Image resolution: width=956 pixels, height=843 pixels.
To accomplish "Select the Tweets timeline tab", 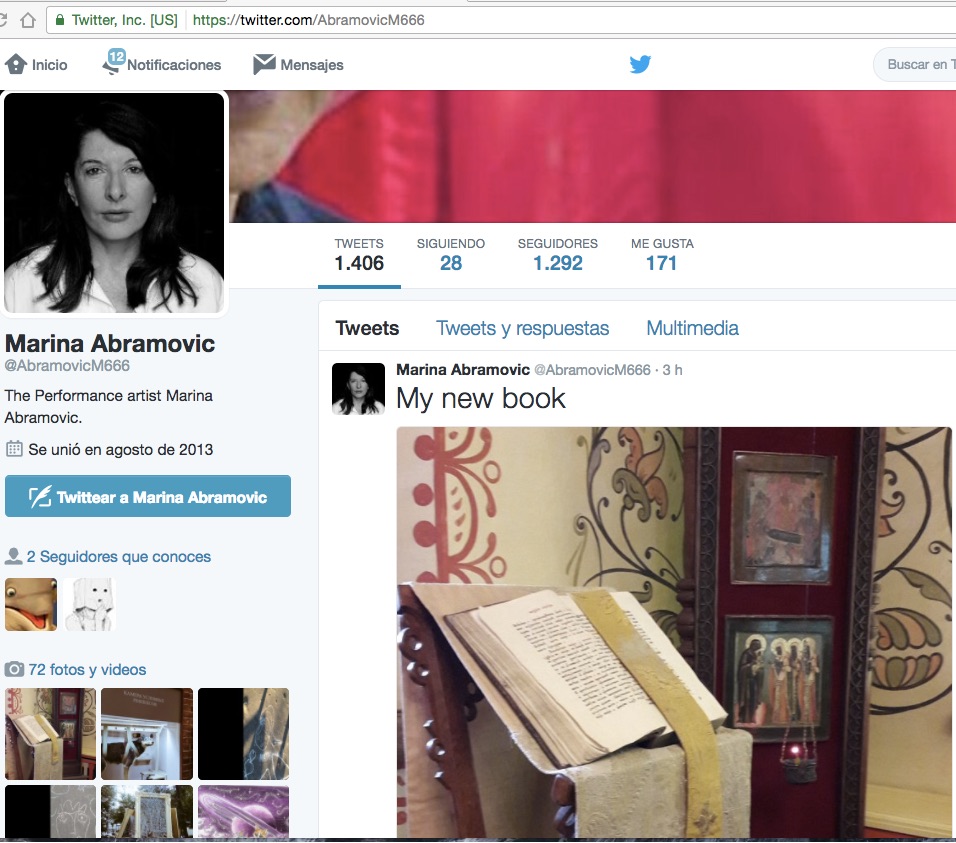I will click(x=367, y=328).
